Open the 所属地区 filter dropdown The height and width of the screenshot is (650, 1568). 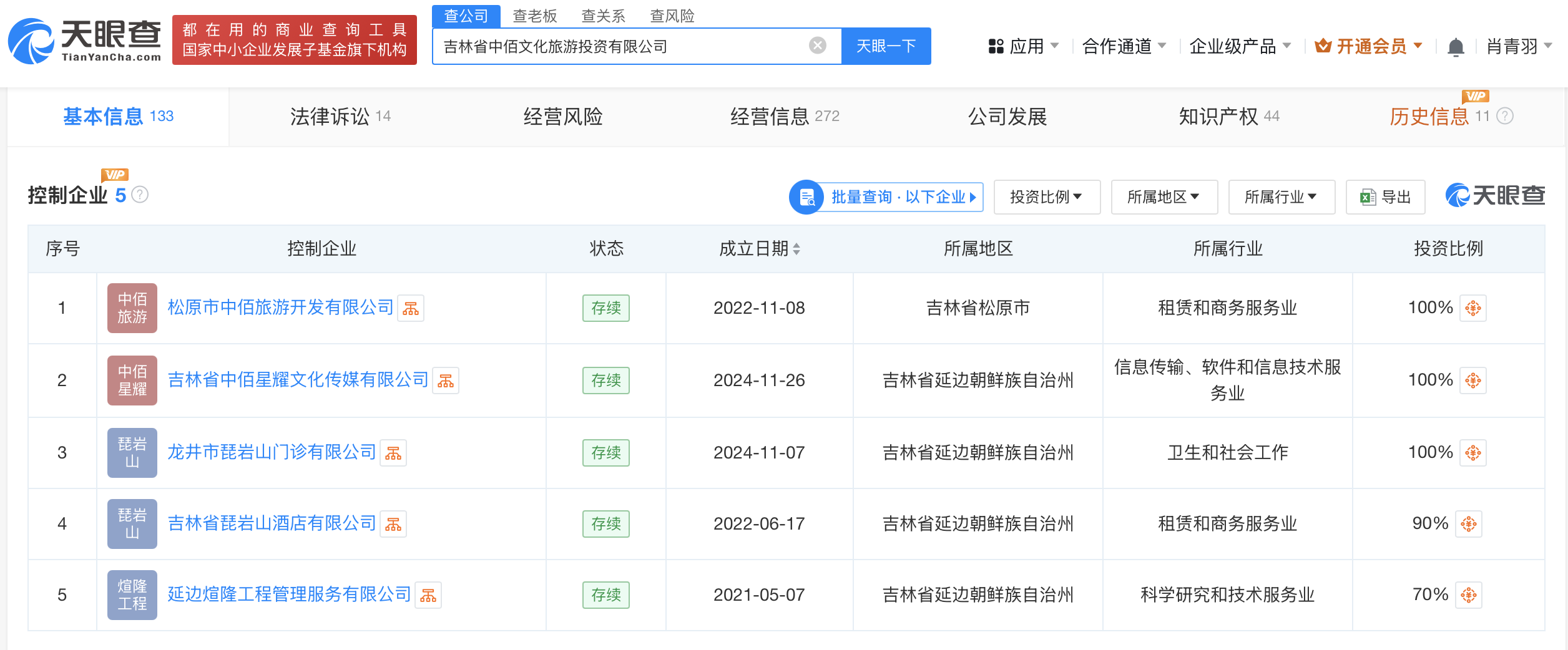(x=1164, y=197)
